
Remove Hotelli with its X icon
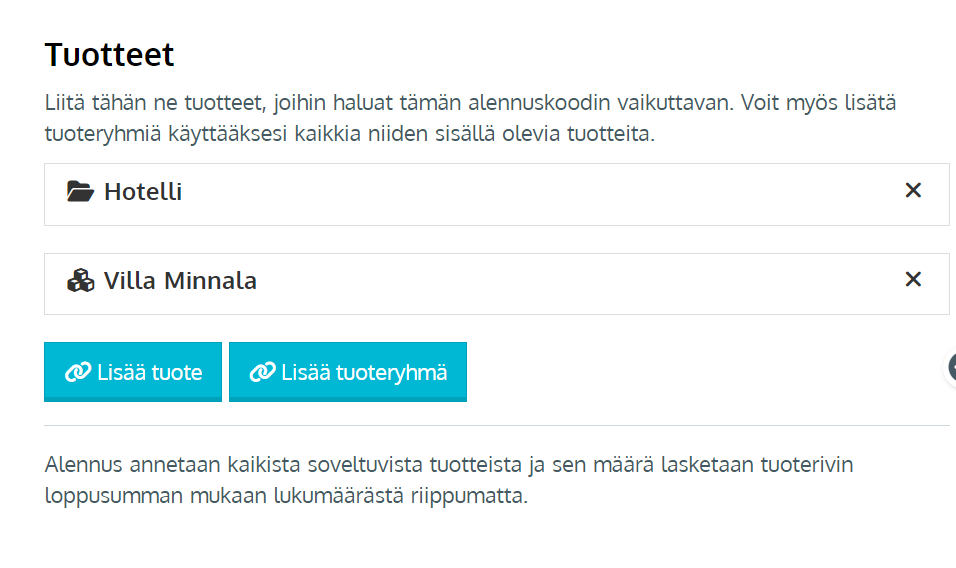tap(913, 190)
